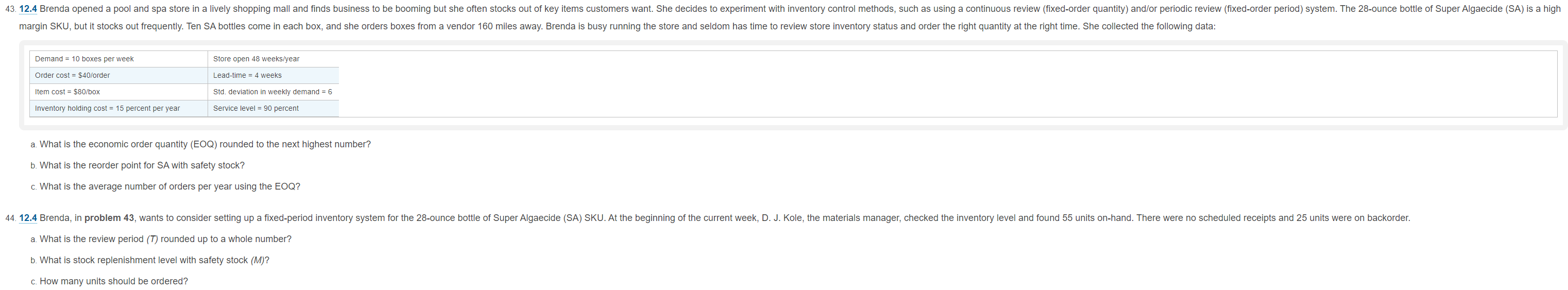Click the 'Lead-time = 4 weeks' cell
Viewport: 1568px width, 290px height.
[274, 76]
